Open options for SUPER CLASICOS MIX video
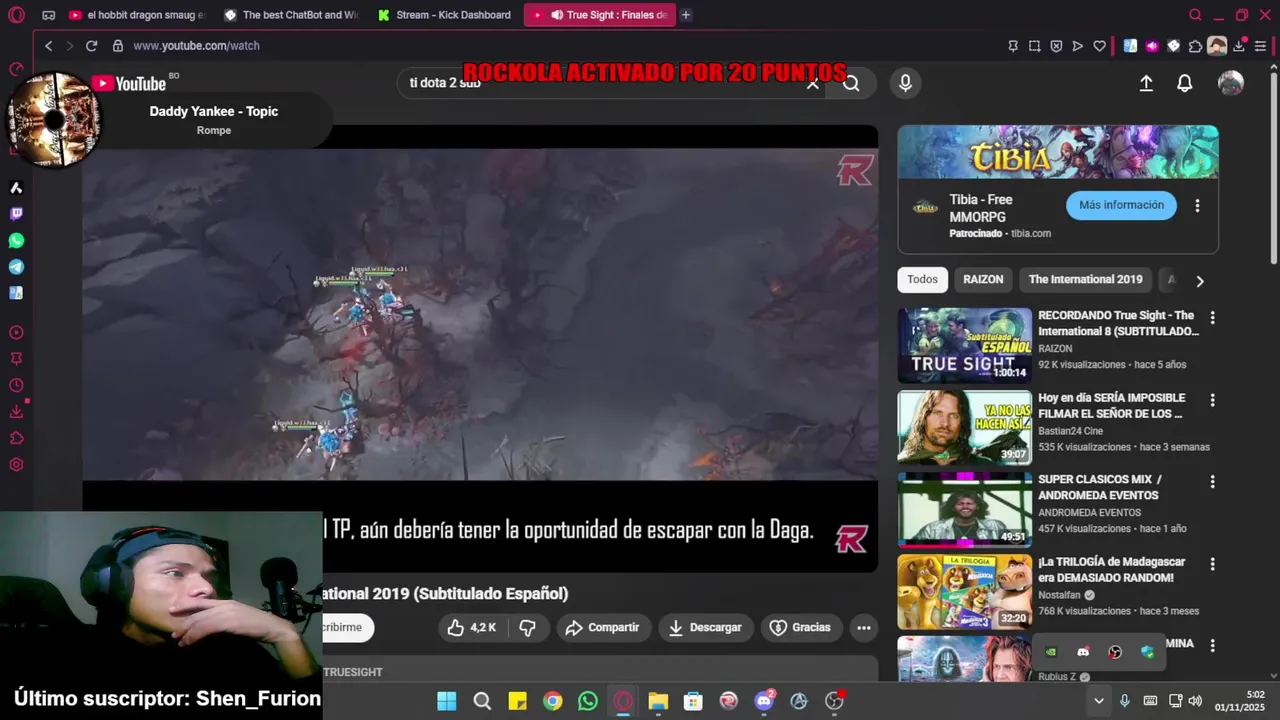This screenshot has height=720, width=1280. tap(1212, 482)
